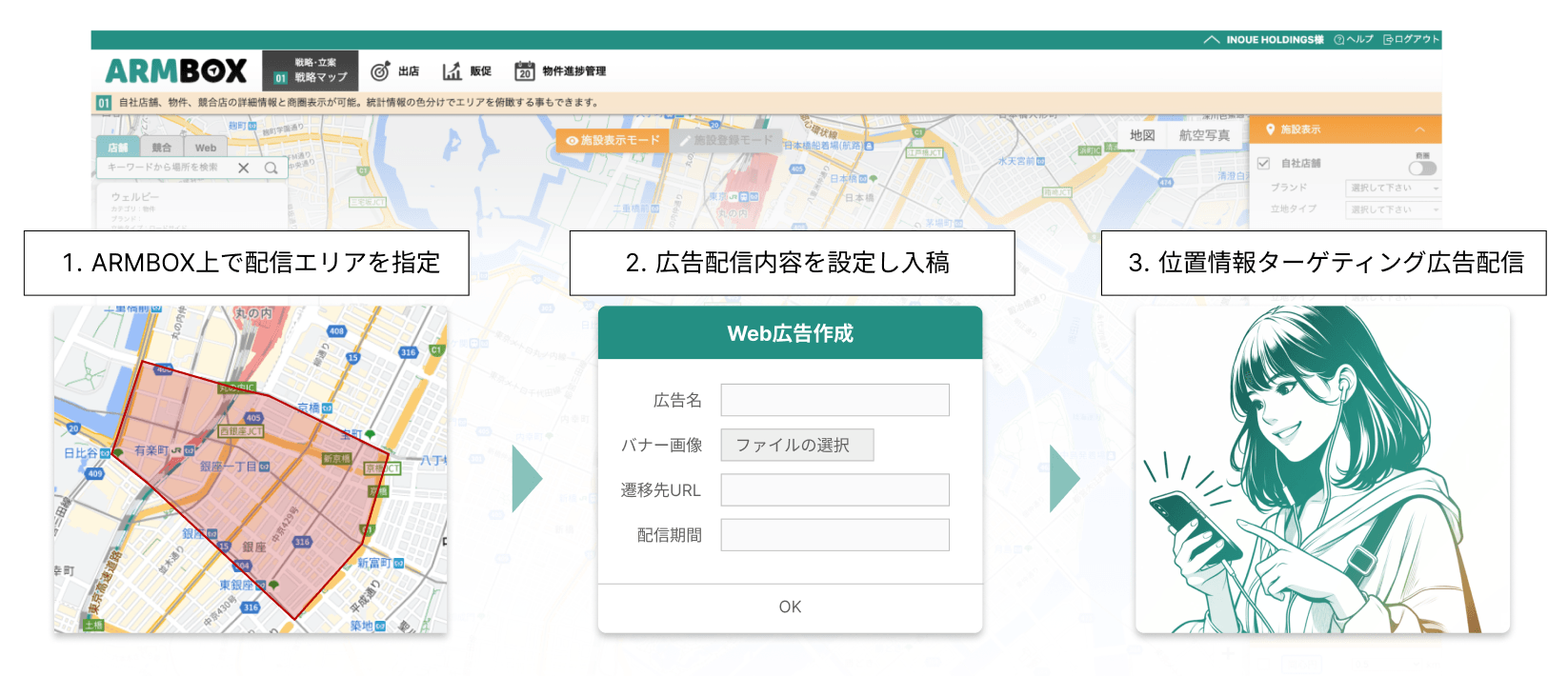
Task: Toggle the 商圏 switch on
Action: (1421, 169)
